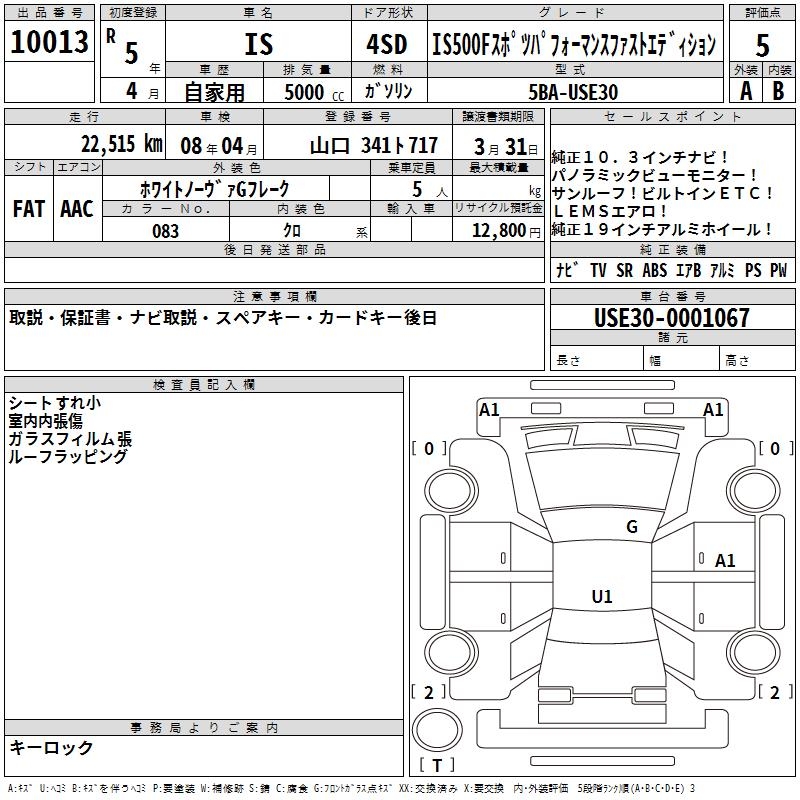This screenshot has height=800, width=800.
Task: Select fuel type ガソリン
Action: pos(388,91)
